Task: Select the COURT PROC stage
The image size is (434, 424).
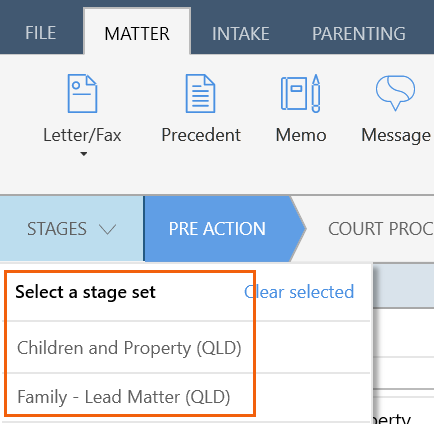Action: pyautogui.click(x=381, y=229)
